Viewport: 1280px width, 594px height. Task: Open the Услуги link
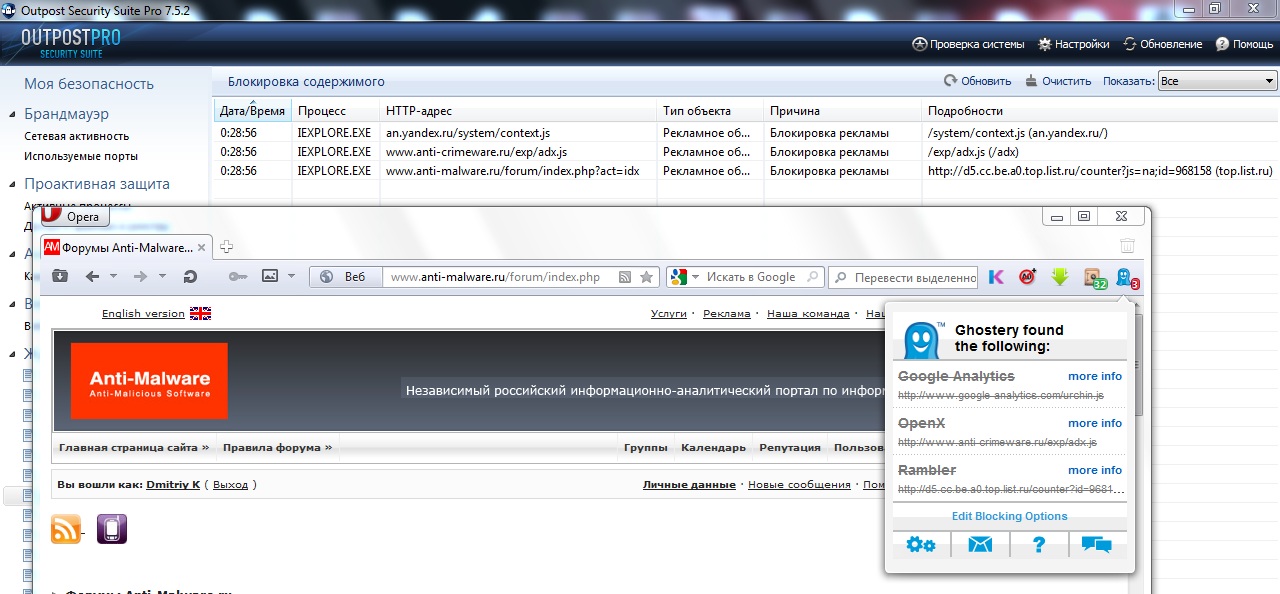669,313
